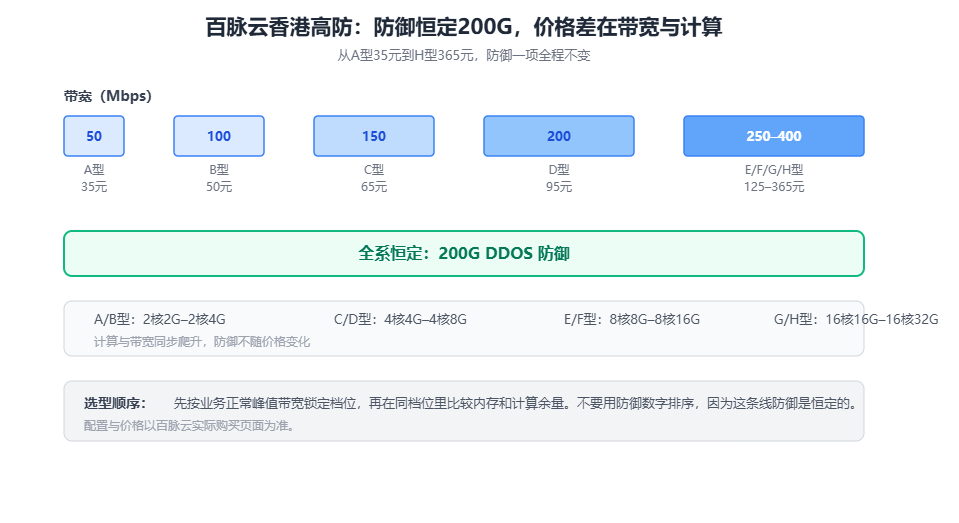Click the 50 Mbps bandwidth box
Viewport: 959px width, 523px height.
pos(94,136)
